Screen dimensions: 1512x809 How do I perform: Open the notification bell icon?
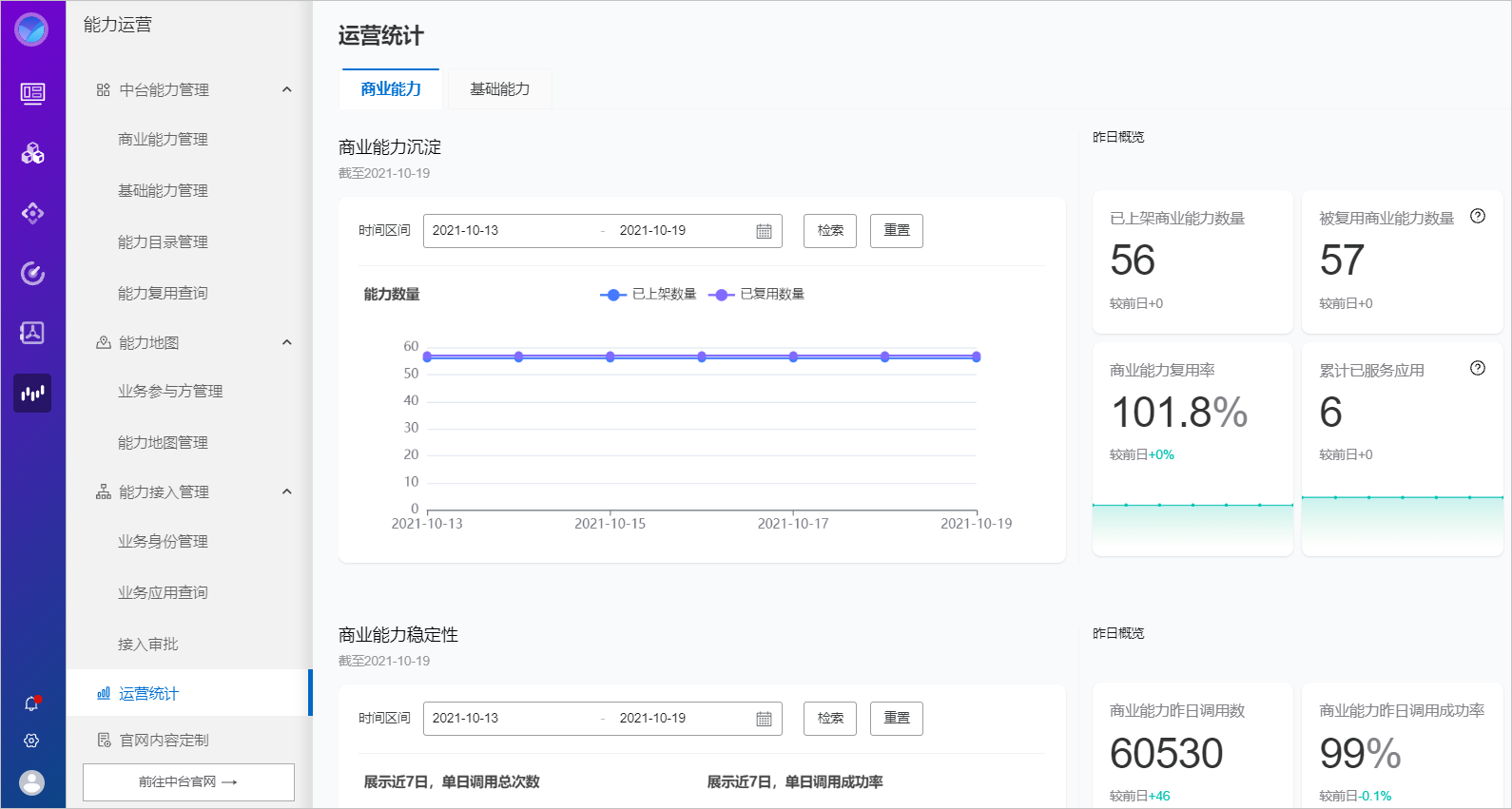coord(31,703)
